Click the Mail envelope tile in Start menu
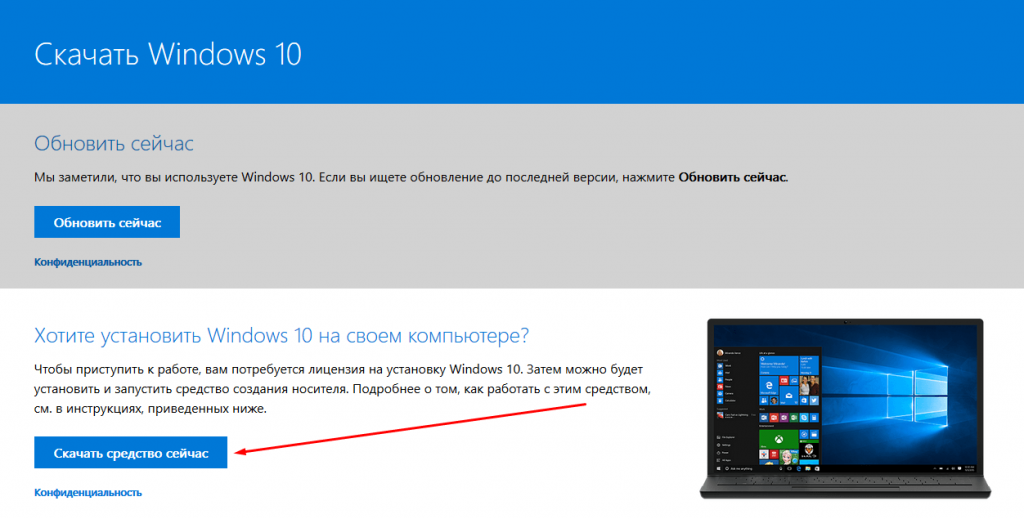This screenshot has height=519, width=1024. click(789, 396)
